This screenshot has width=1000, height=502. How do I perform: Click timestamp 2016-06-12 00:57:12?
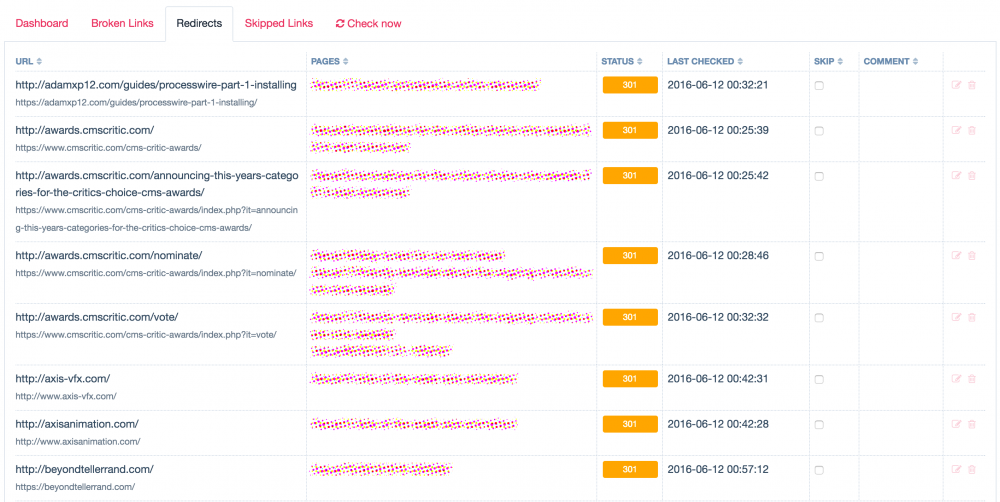tap(717, 469)
